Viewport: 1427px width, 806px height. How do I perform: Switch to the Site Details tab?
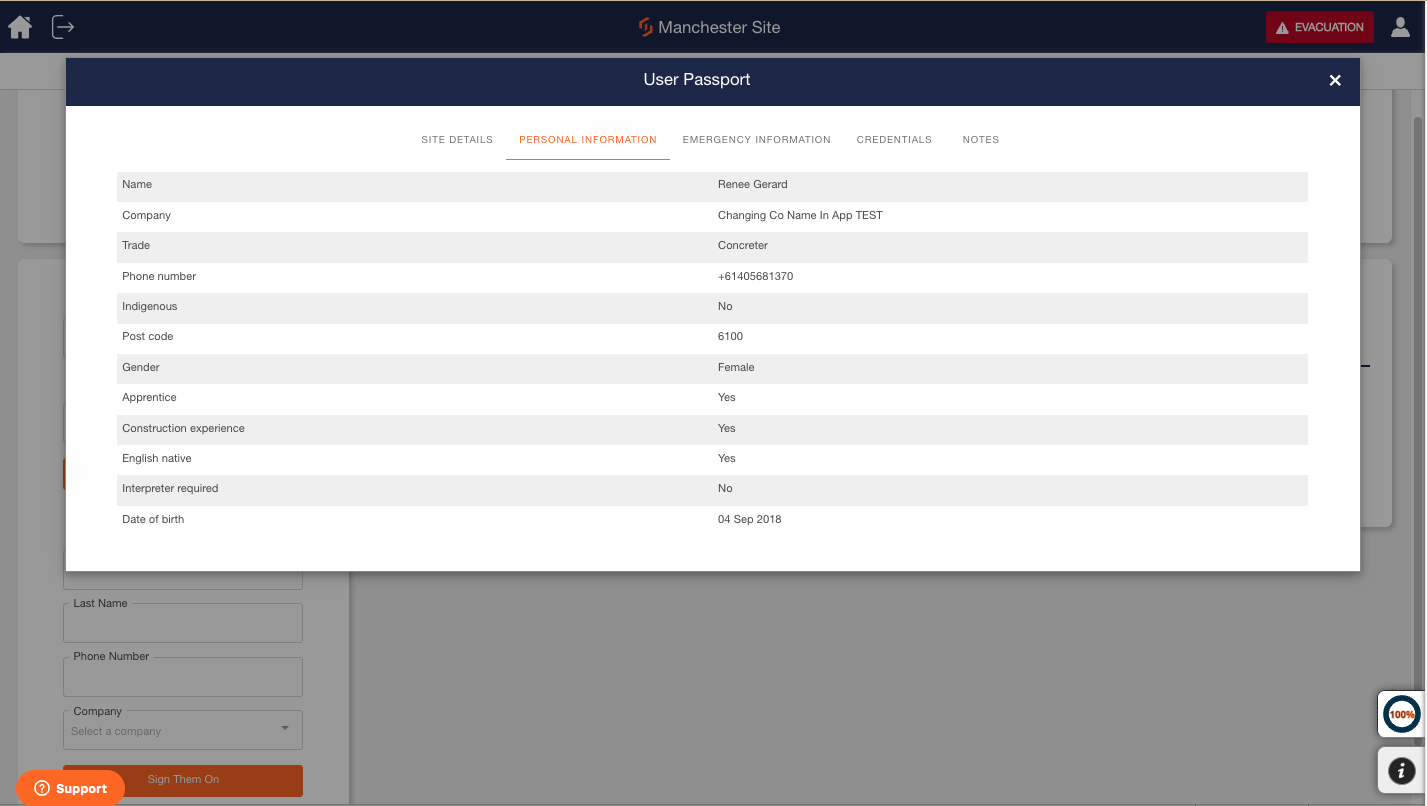pyautogui.click(x=457, y=140)
